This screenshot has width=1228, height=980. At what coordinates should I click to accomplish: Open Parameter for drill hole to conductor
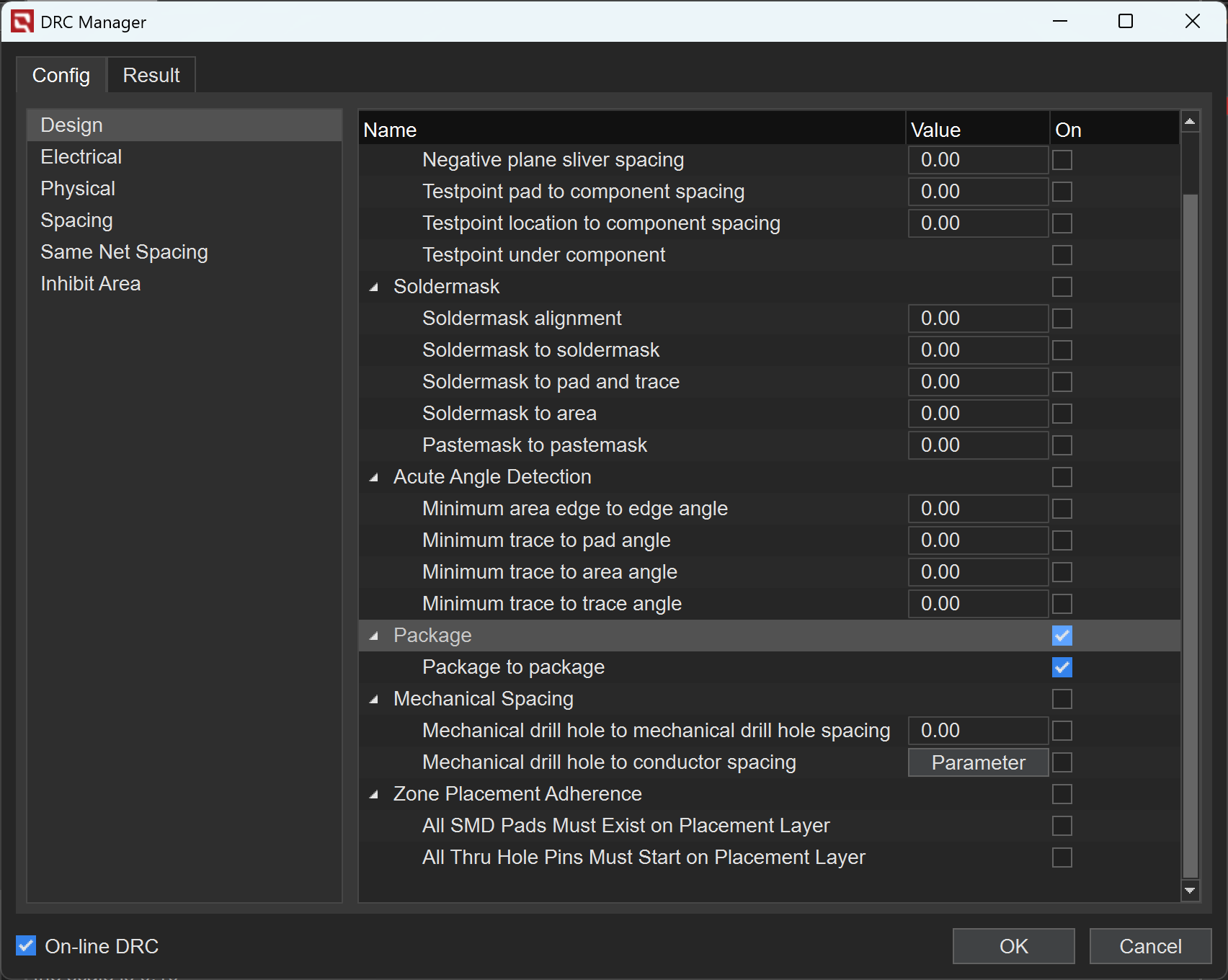click(x=978, y=762)
